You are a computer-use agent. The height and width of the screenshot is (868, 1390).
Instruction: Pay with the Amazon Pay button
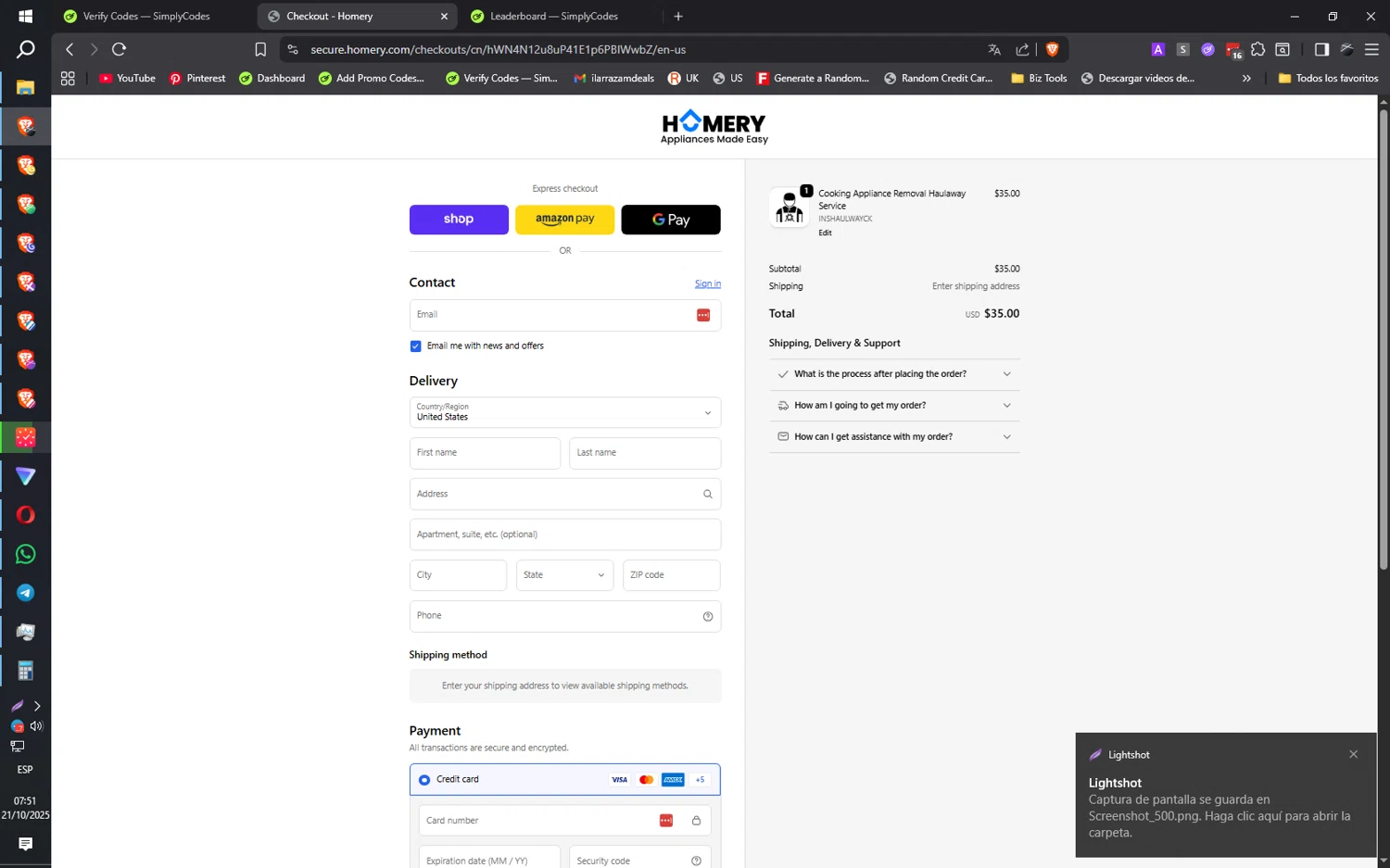565,220
